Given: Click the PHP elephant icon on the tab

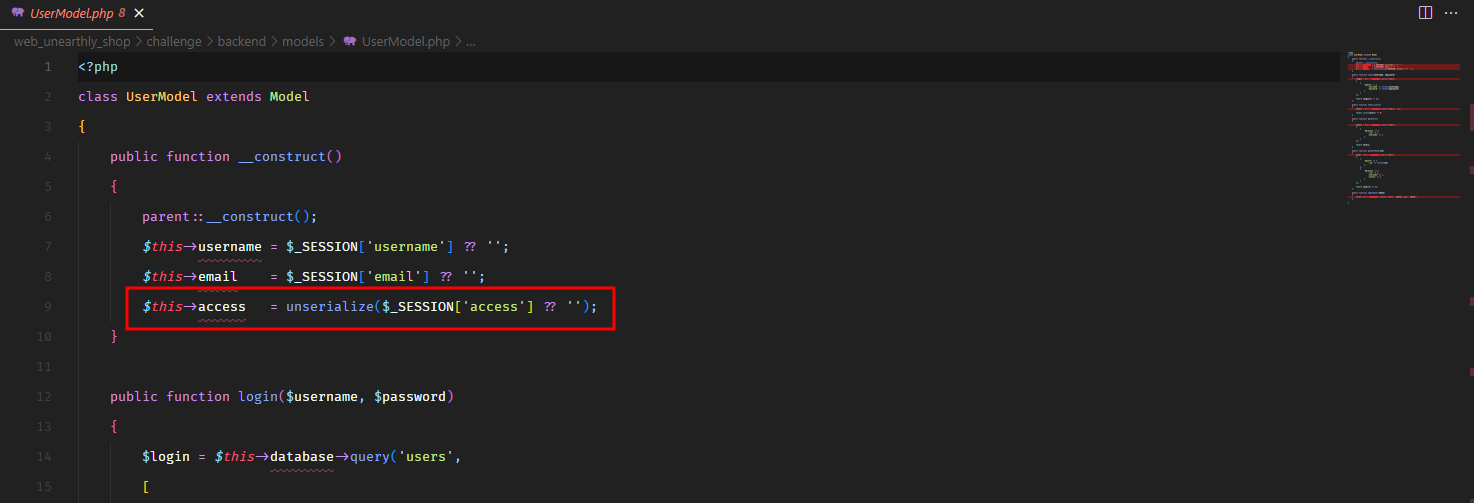Looking at the screenshot, I should coord(17,14).
